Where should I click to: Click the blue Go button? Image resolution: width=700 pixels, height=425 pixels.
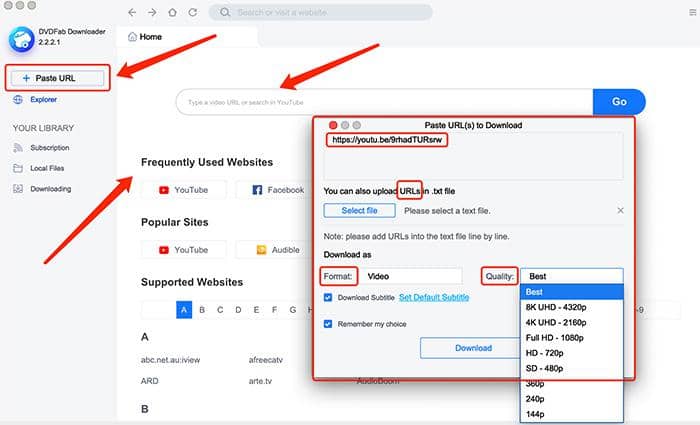[619, 102]
